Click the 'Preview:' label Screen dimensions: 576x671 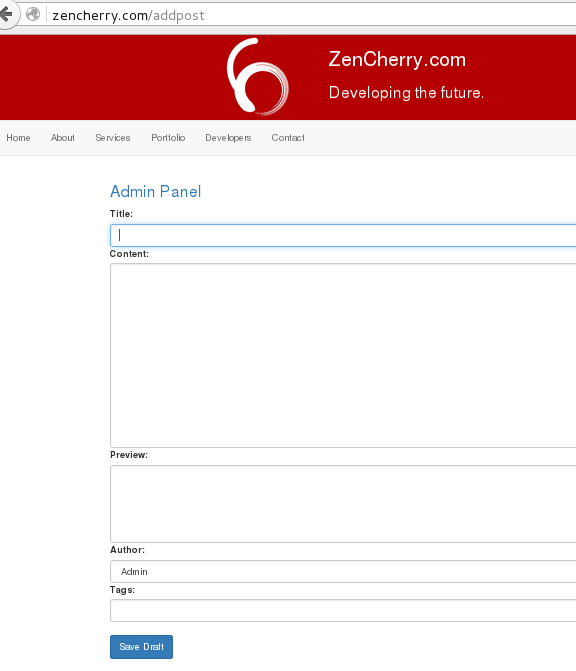pos(129,455)
